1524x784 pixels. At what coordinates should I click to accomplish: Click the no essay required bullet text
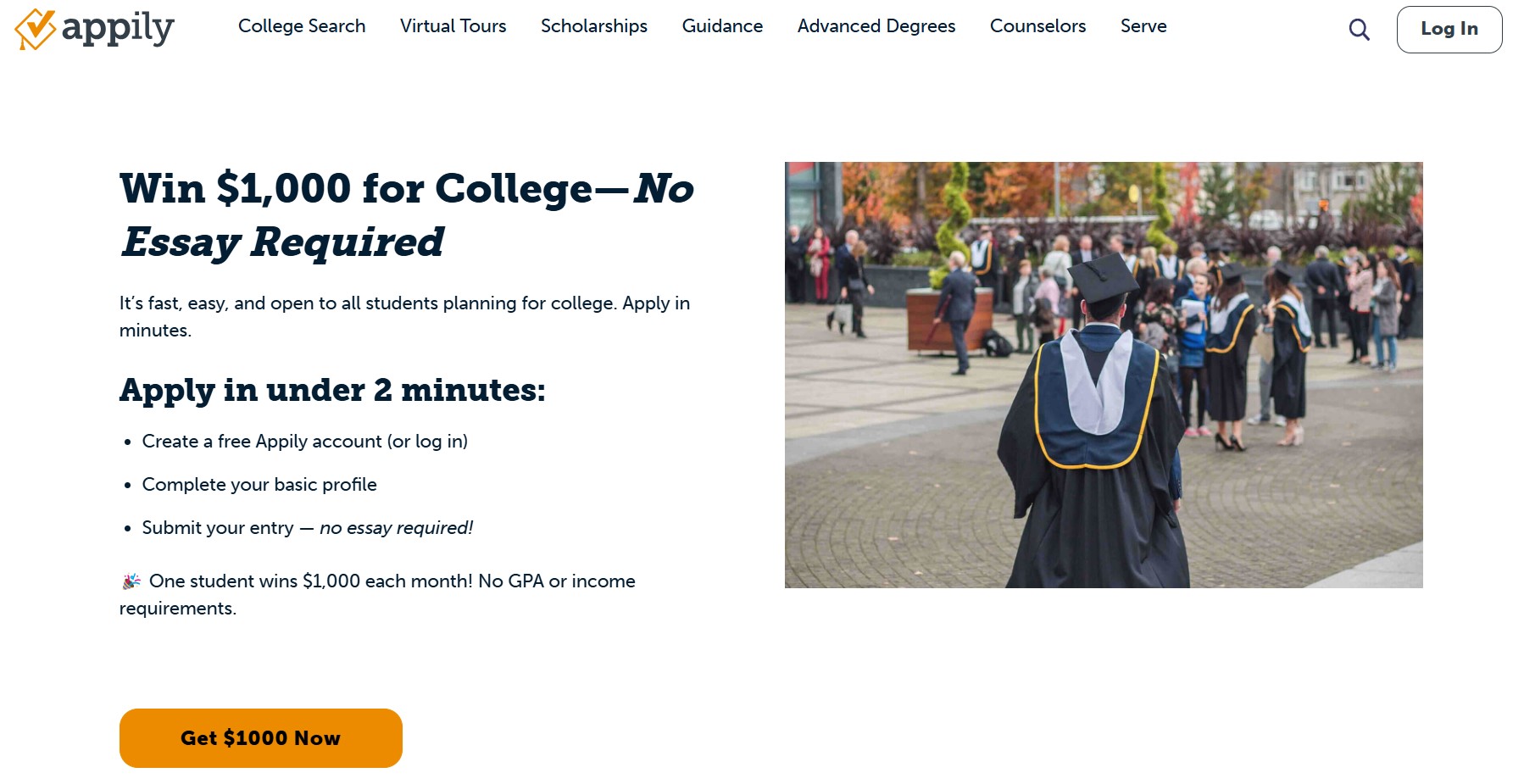click(309, 527)
